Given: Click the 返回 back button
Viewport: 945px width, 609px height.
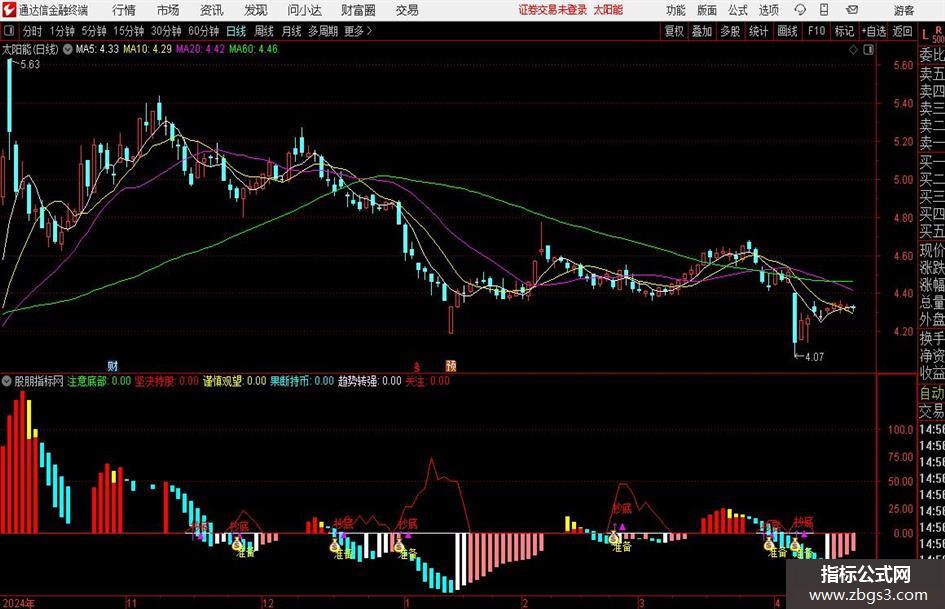Looking at the screenshot, I should [902, 31].
